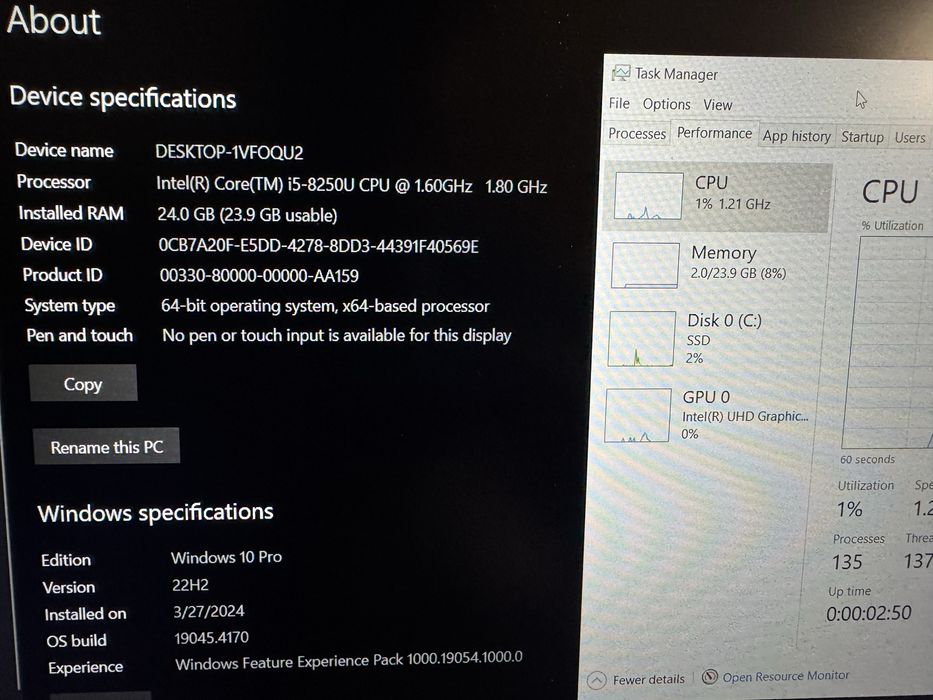Select the GPU 0 performance item
Viewport: 933px width, 700px height.
pos(708,414)
